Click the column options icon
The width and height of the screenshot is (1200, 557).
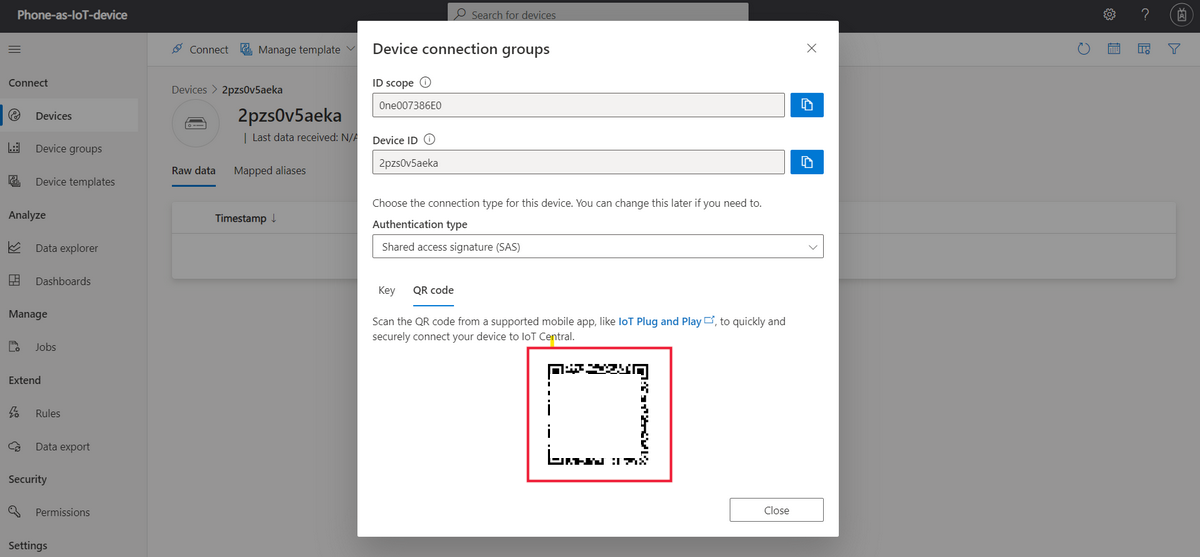(1144, 49)
